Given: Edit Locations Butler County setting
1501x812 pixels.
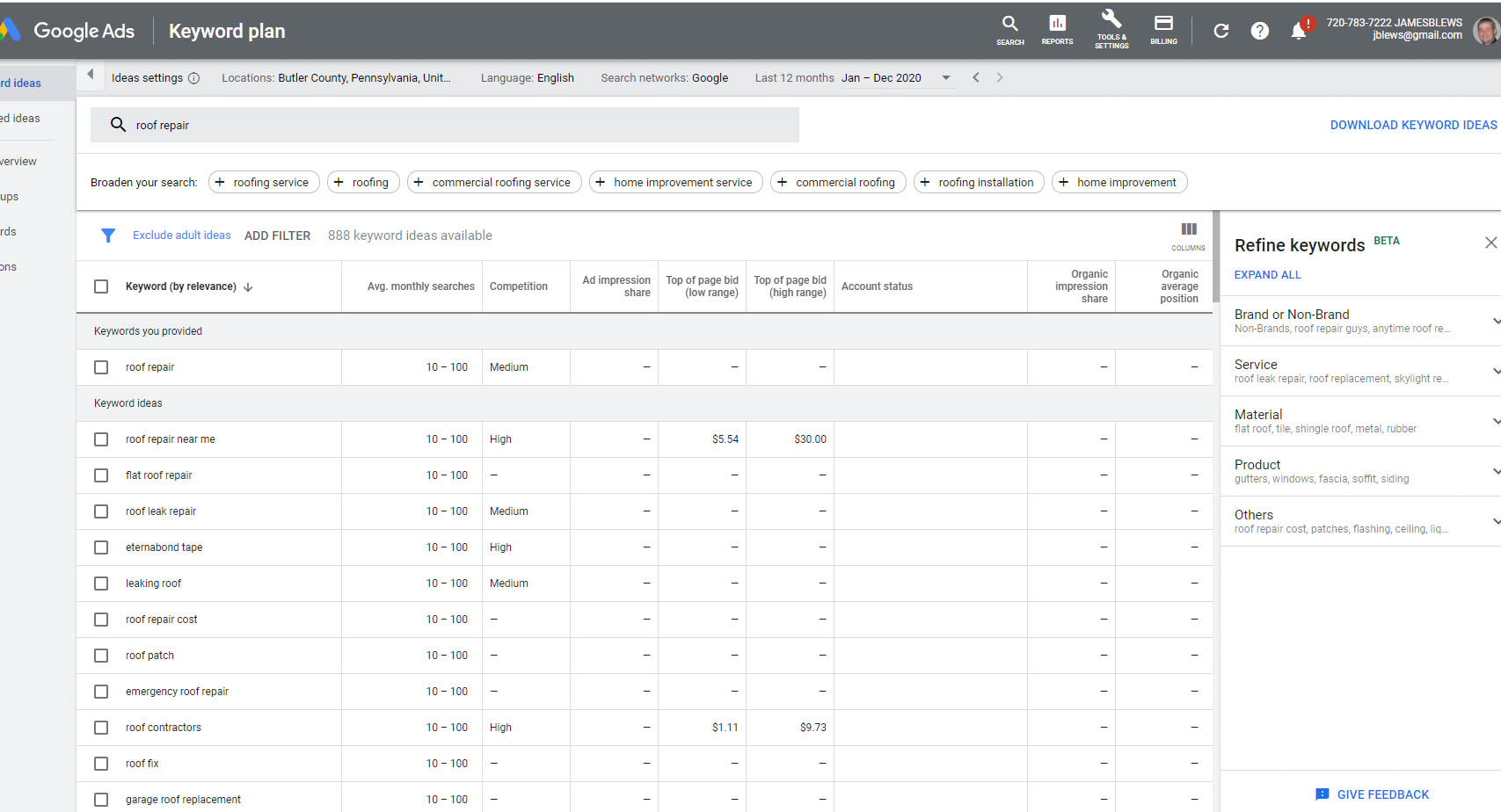Looking at the screenshot, I should [336, 78].
